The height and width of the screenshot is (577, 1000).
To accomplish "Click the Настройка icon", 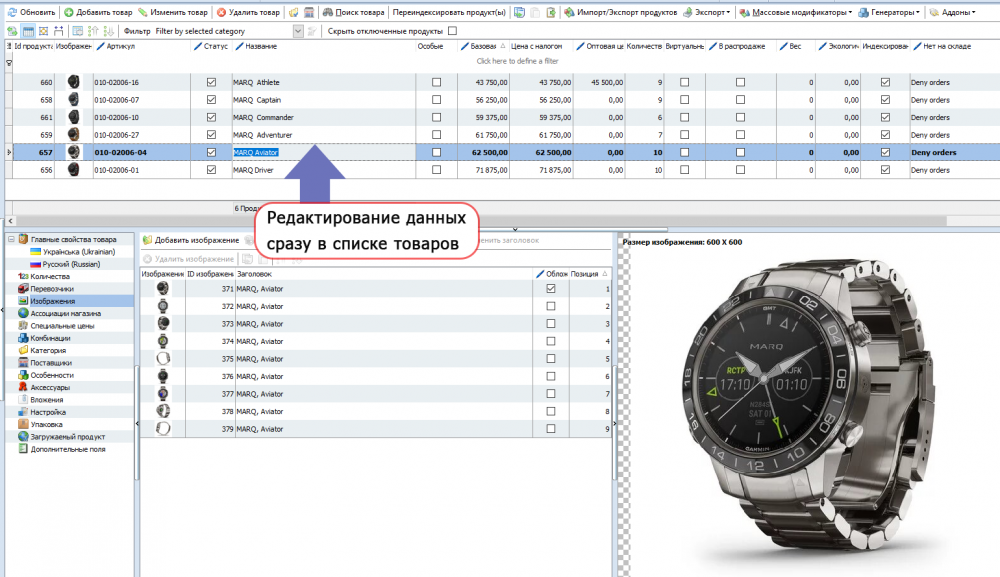I will [23, 412].
